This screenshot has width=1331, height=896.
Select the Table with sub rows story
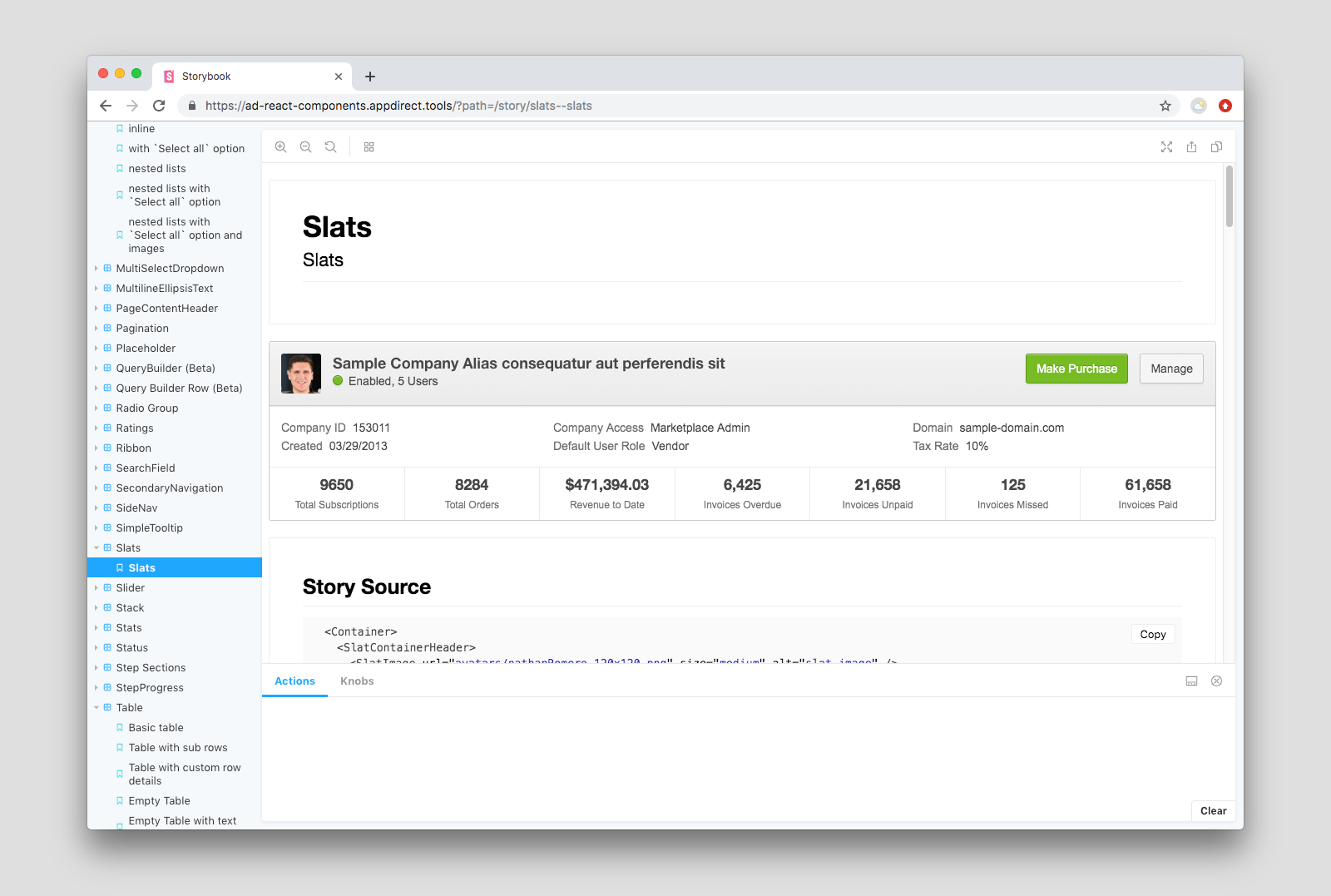tap(178, 747)
